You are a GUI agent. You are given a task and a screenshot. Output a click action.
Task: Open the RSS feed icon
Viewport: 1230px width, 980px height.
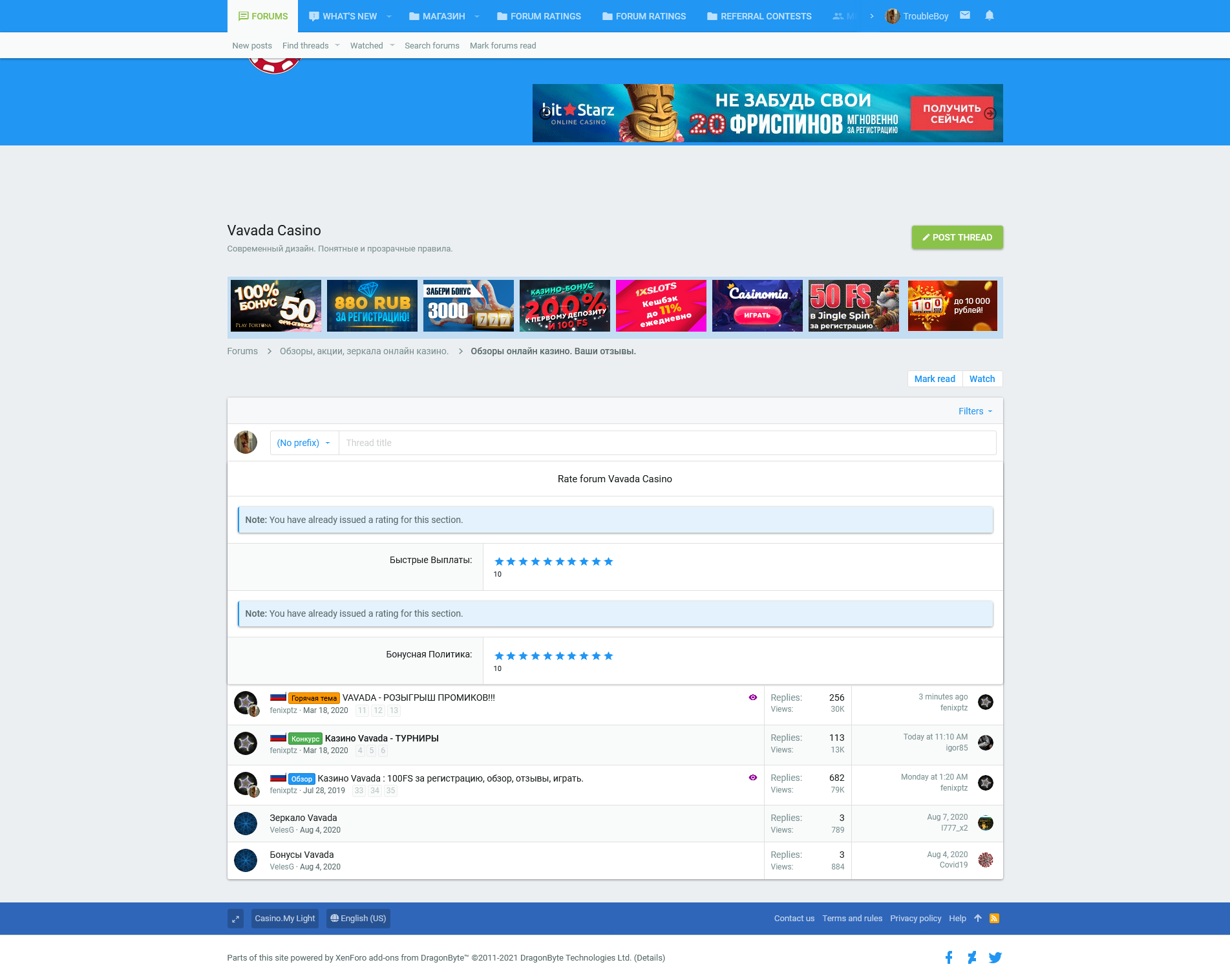(994, 919)
